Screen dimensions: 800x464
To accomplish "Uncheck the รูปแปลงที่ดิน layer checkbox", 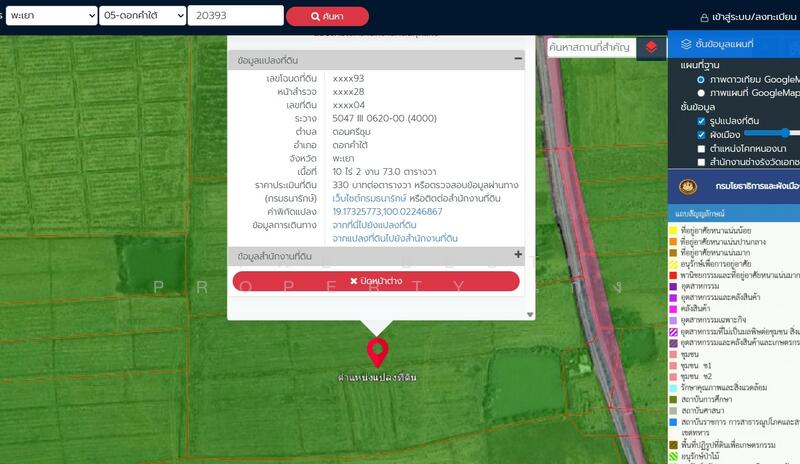I will (701, 121).
